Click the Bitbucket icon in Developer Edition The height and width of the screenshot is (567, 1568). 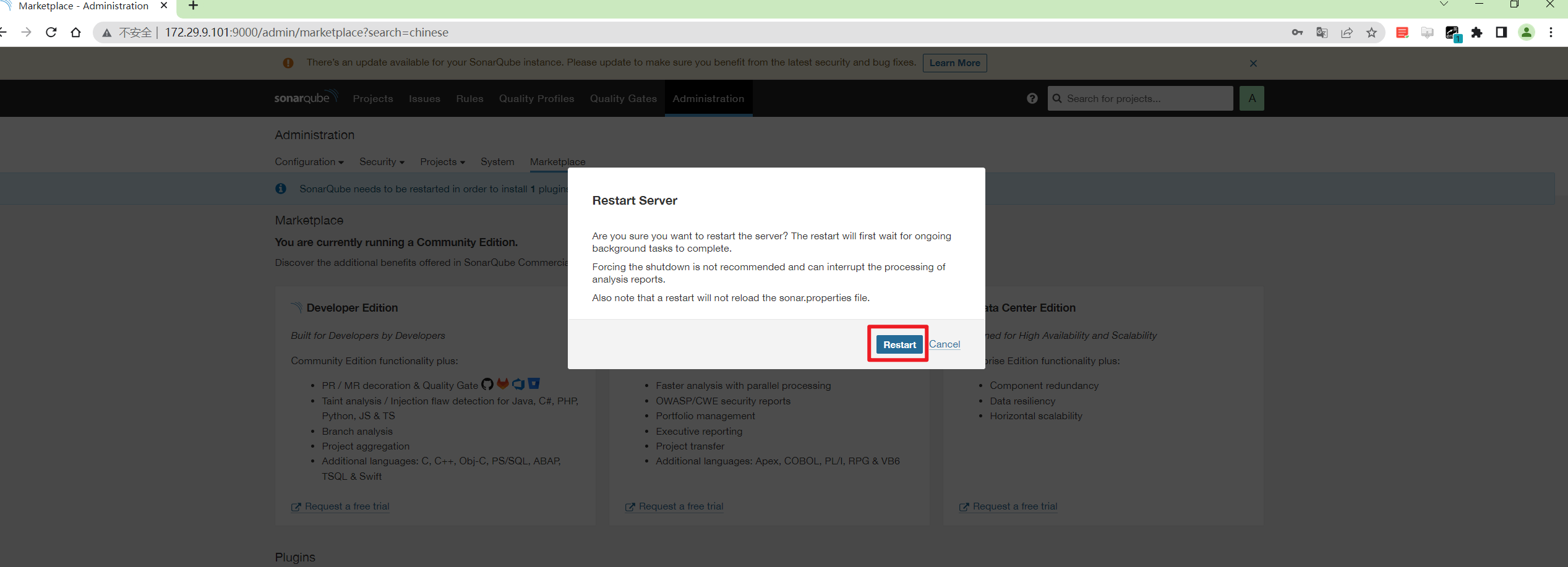(534, 384)
